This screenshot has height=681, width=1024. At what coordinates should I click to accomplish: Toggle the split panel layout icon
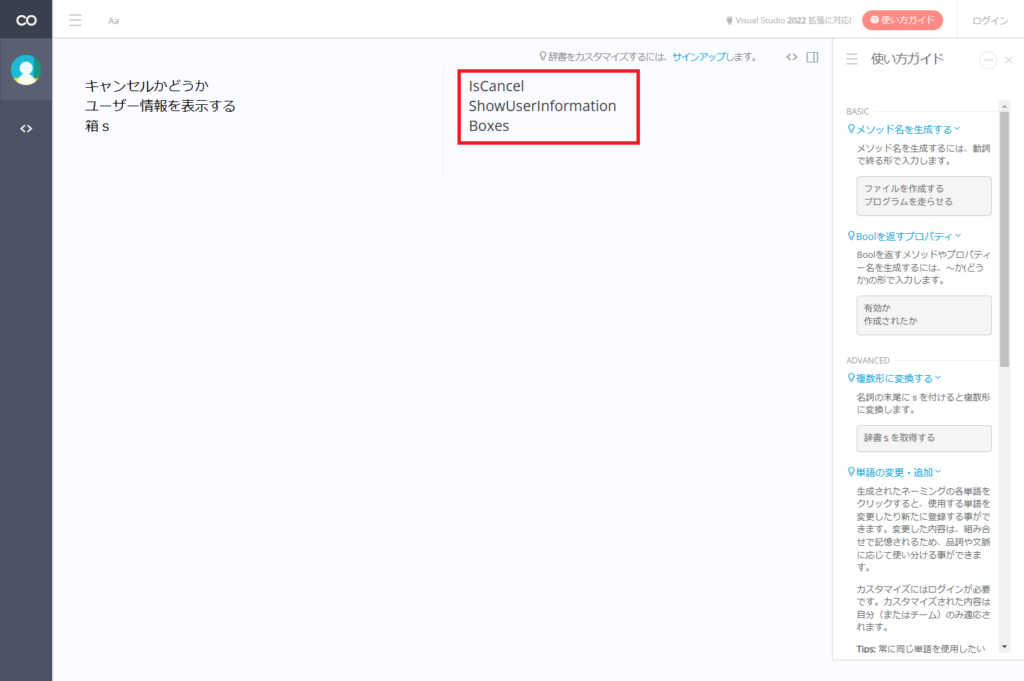pyautogui.click(x=812, y=57)
